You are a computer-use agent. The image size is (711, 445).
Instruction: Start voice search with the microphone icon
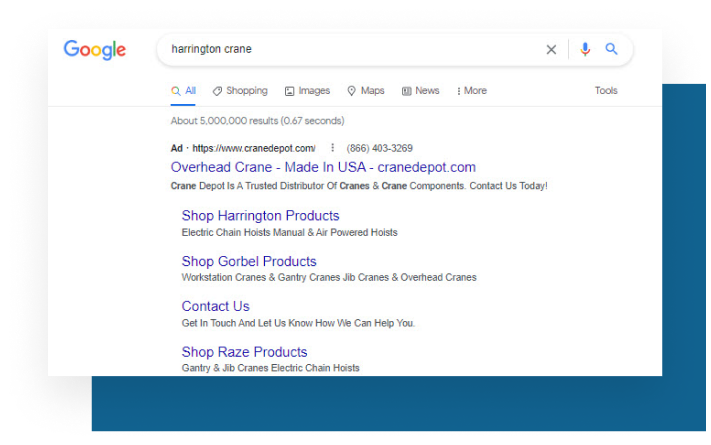click(x=585, y=49)
